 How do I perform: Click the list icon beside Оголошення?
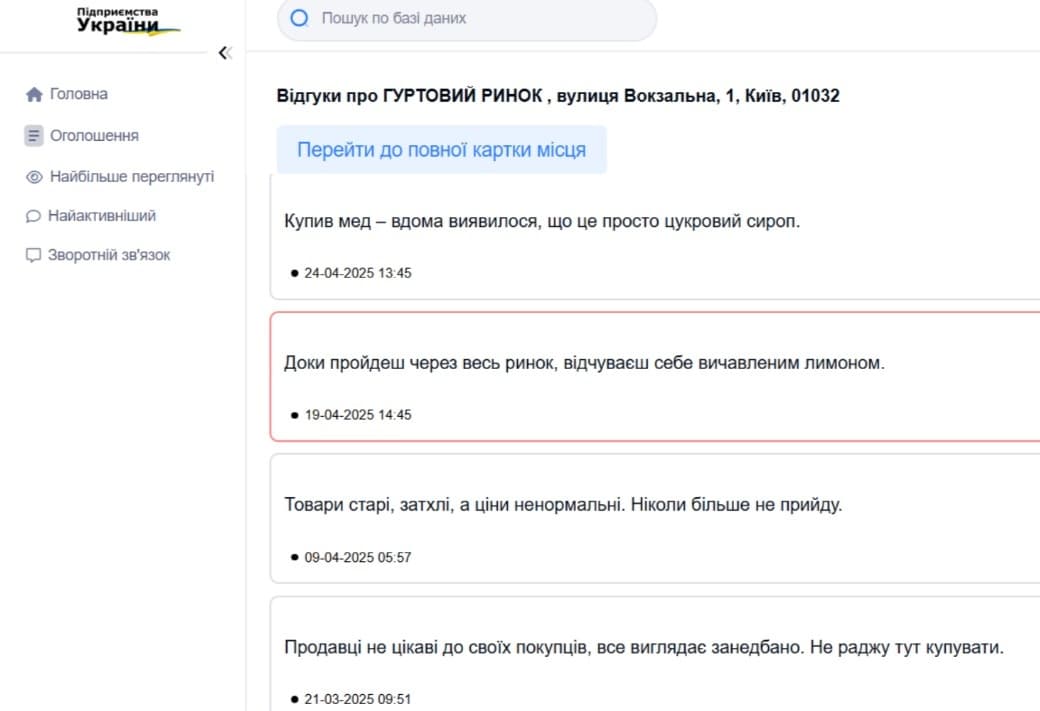[x=34, y=135]
